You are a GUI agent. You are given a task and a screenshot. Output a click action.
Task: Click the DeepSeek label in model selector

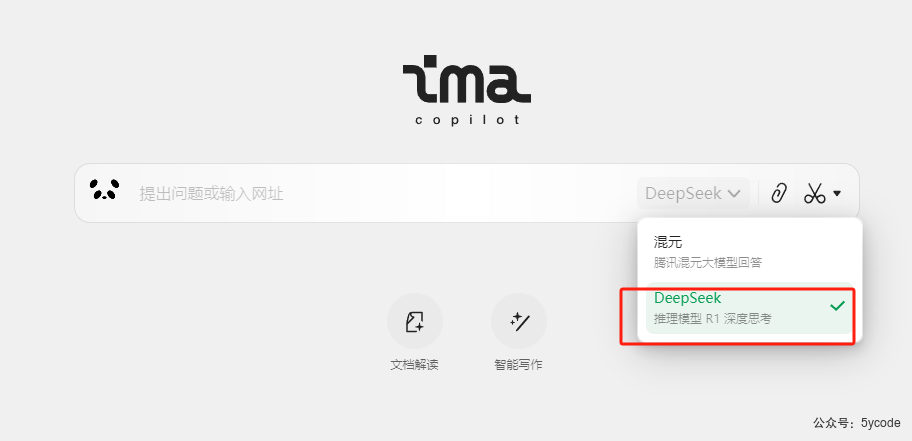[x=683, y=193]
